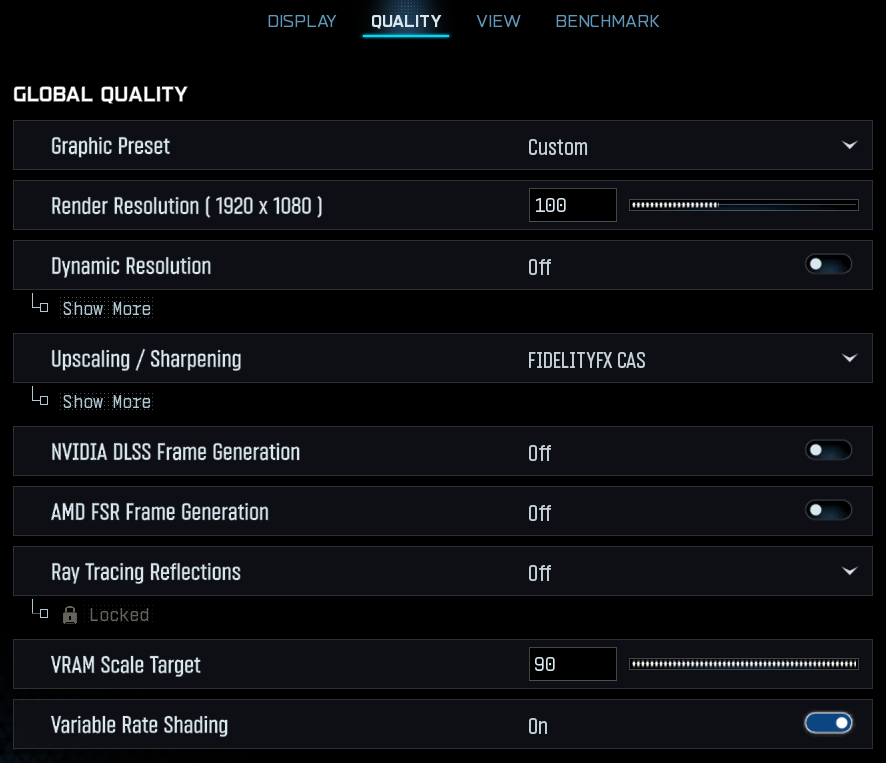Click the tree branch icon beside Locked
Screen dimensions: 886x763
point(40,609)
